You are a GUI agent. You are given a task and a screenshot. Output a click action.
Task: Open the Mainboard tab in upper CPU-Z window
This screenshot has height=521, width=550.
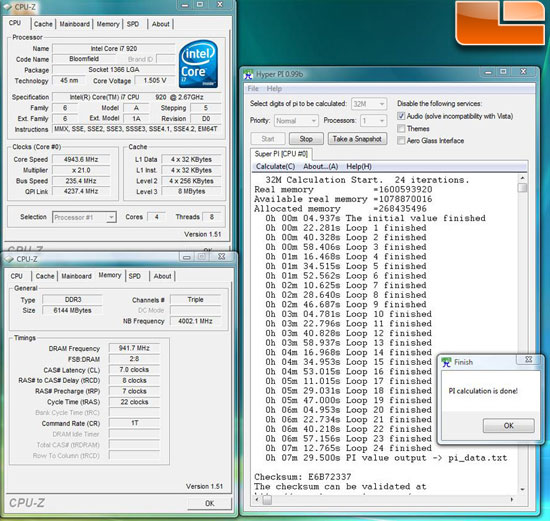tap(74, 24)
